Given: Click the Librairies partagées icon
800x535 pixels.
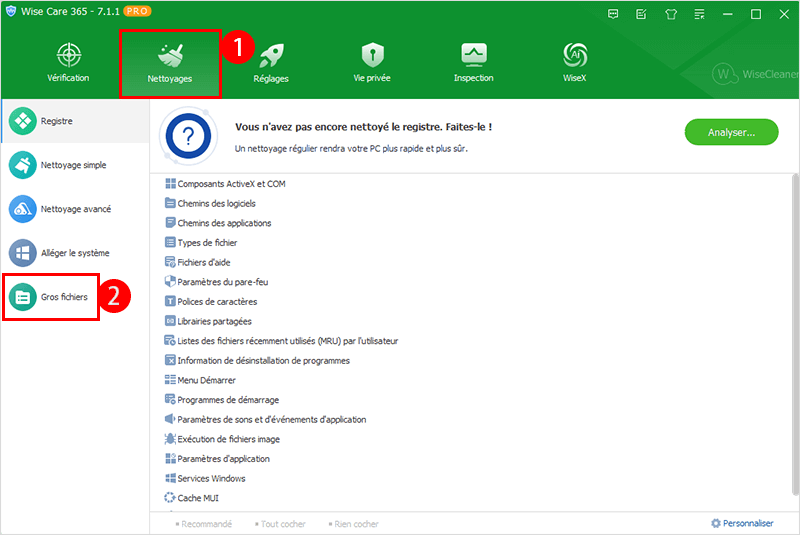Looking at the screenshot, I should click(170, 321).
